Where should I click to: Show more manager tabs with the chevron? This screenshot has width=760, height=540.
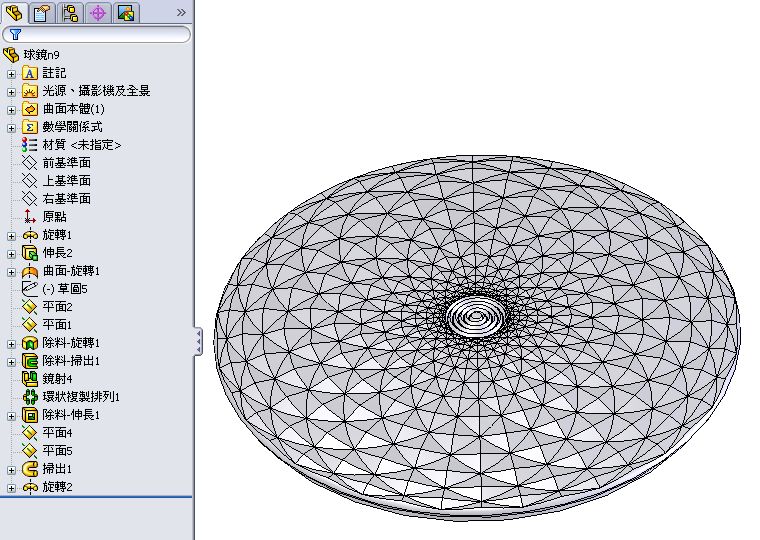[x=181, y=13]
